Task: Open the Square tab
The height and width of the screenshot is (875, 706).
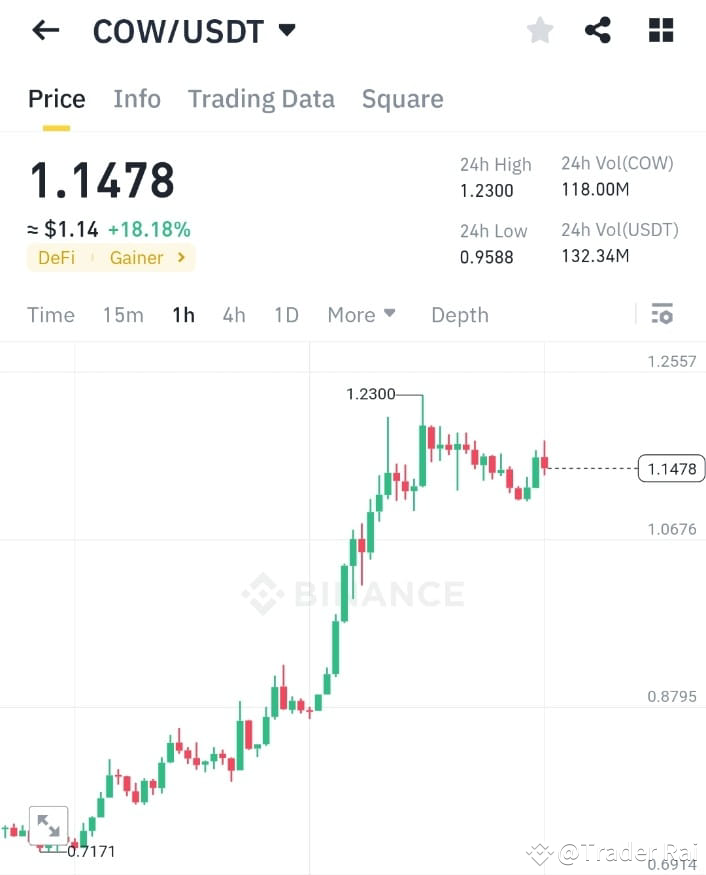Action: click(x=402, y=99)
